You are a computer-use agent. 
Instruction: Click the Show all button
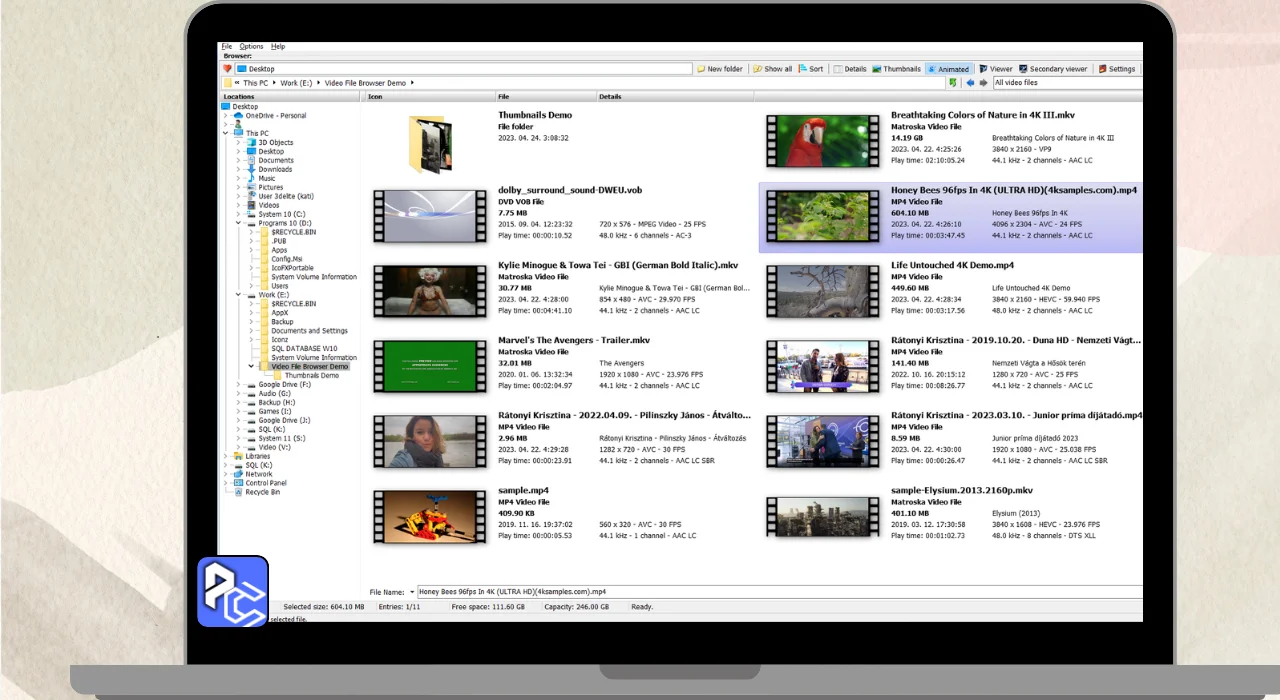(773, 69)
